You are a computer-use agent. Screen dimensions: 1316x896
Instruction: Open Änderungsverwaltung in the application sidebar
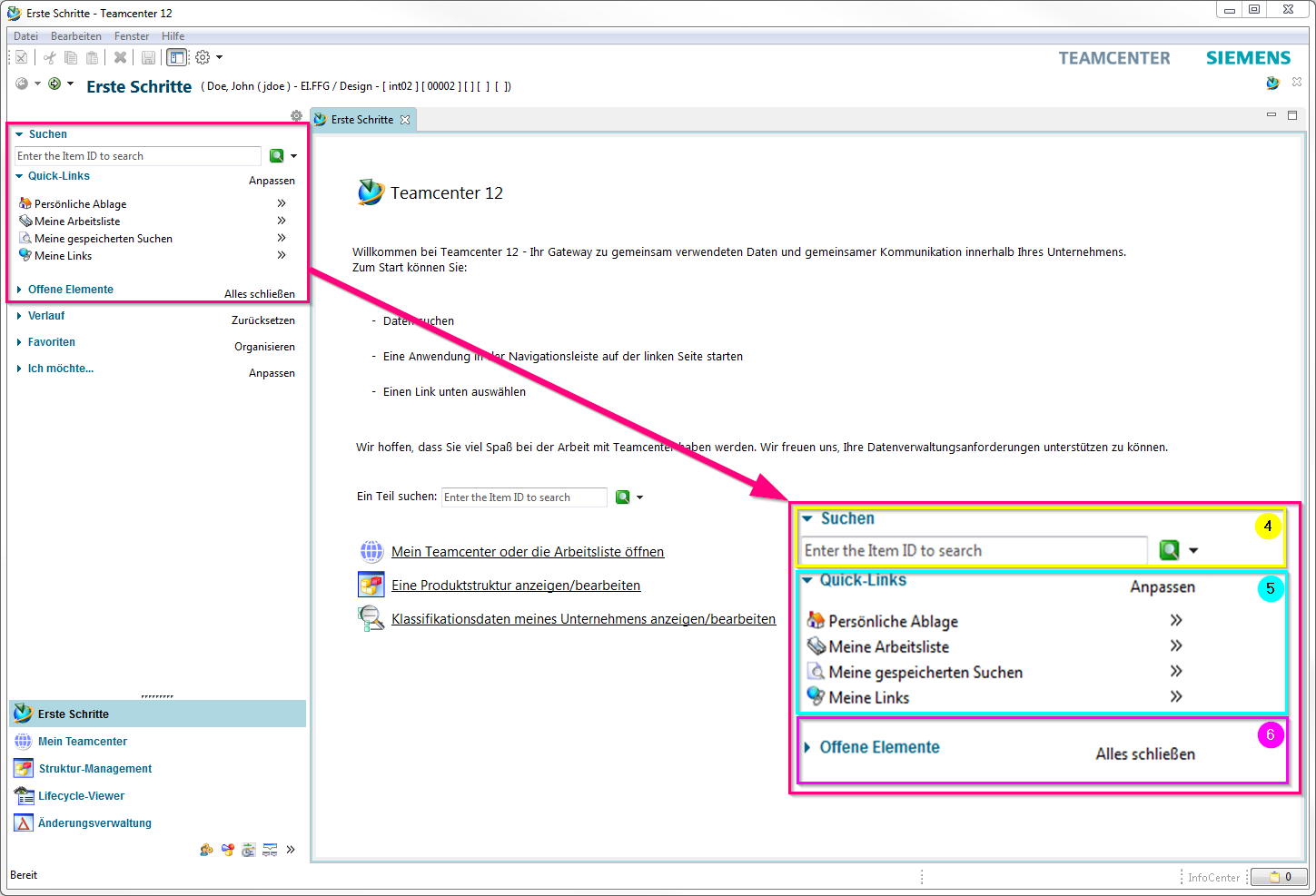[x=94, y=823]
